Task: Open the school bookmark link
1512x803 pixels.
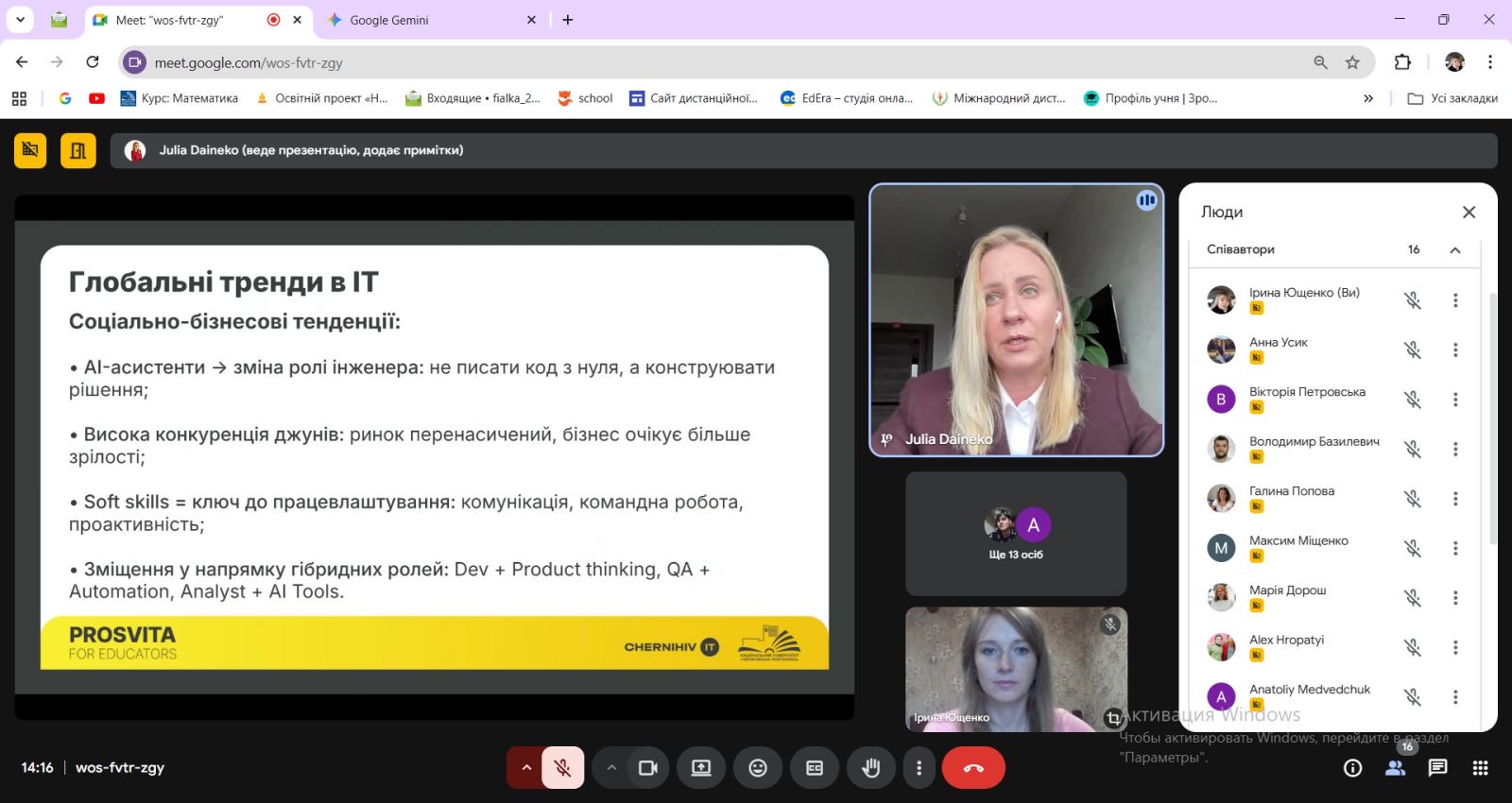Action: [x=586, y=98]
